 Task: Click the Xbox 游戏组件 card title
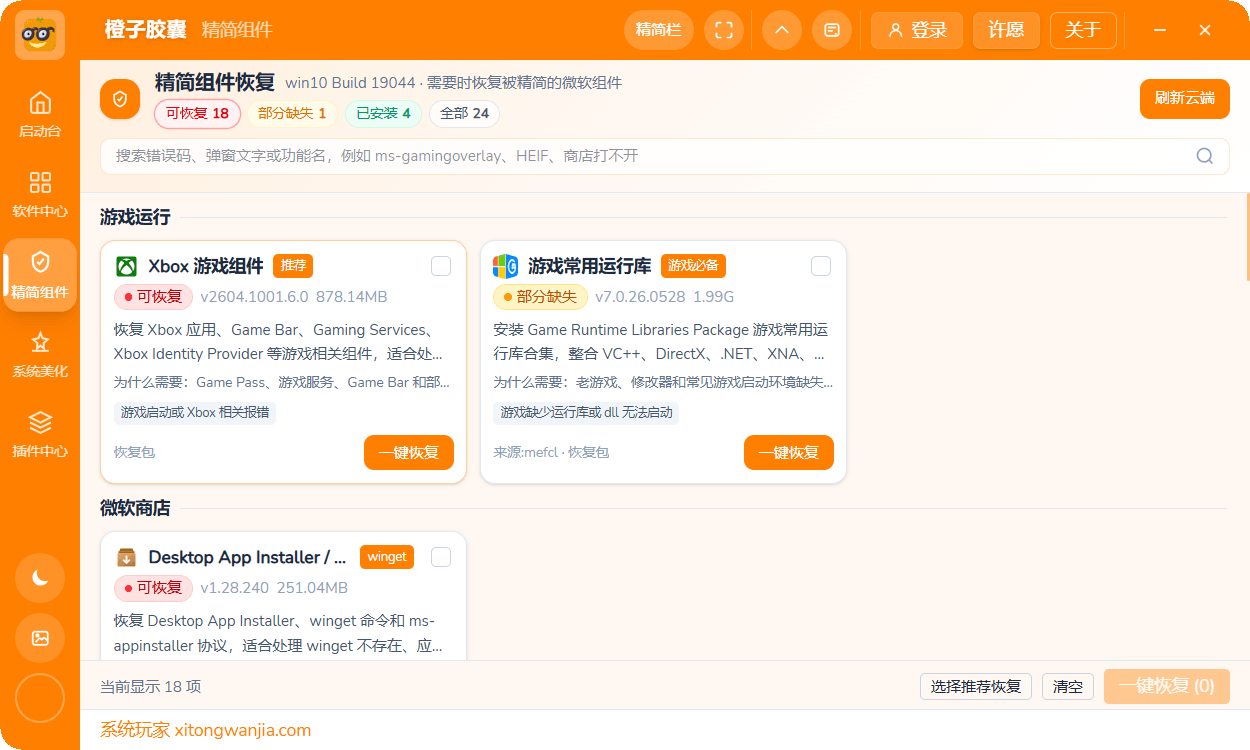(206, 266)
